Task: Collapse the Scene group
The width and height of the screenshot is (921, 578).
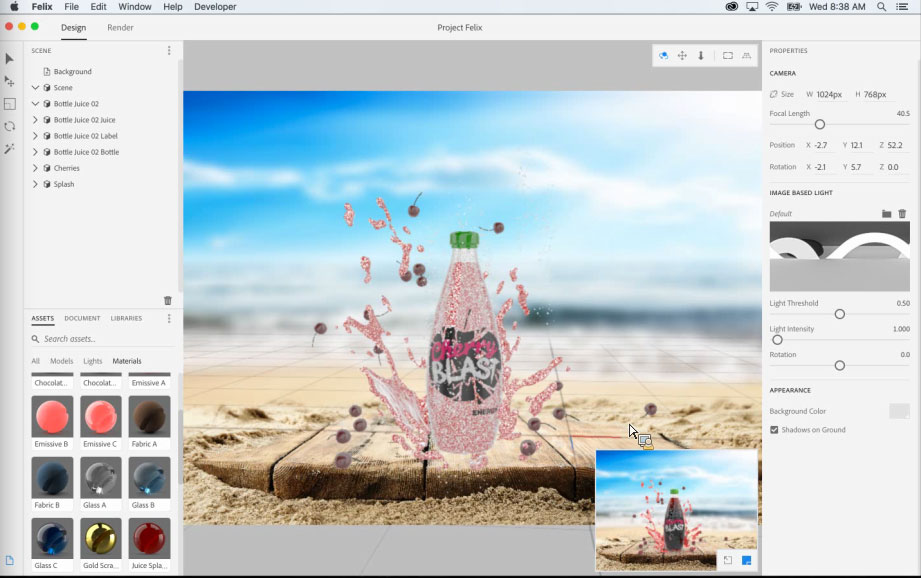Action: coord(35,88)
